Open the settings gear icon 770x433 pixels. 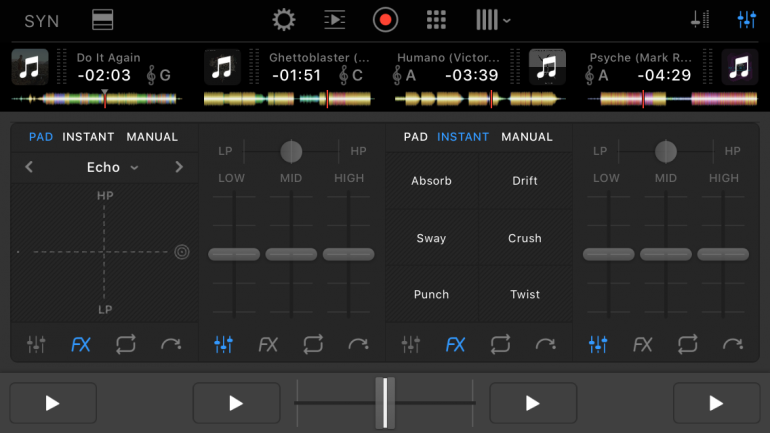tap(284, 20)
